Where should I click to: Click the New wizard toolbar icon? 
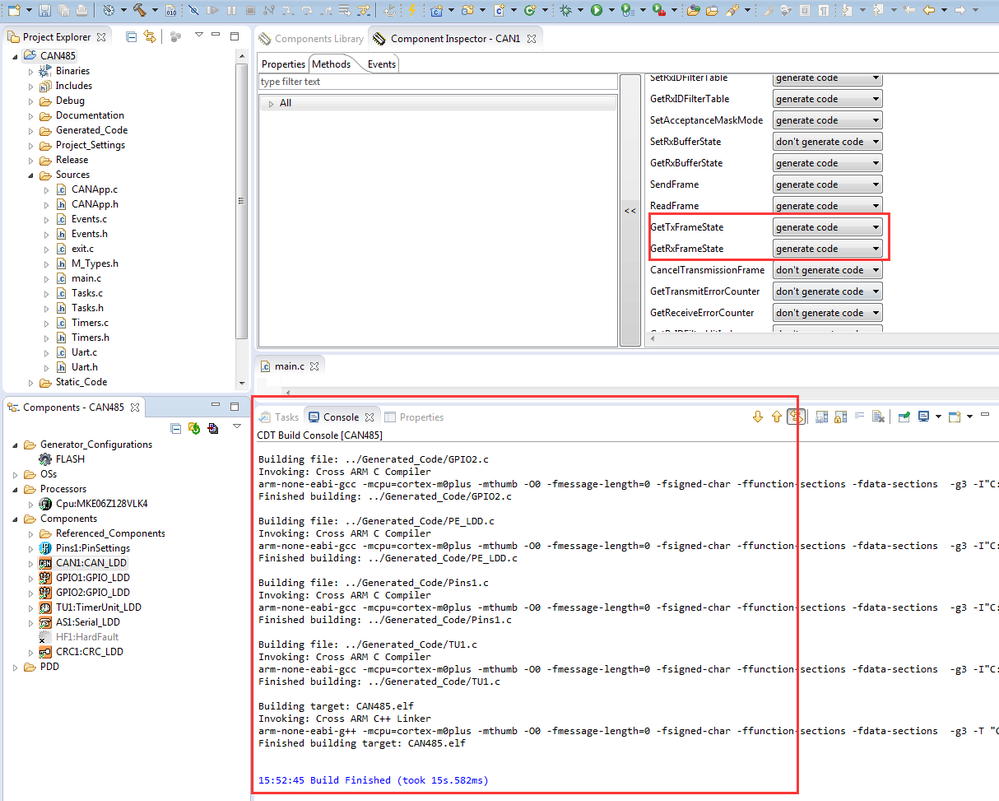[14, 10]
